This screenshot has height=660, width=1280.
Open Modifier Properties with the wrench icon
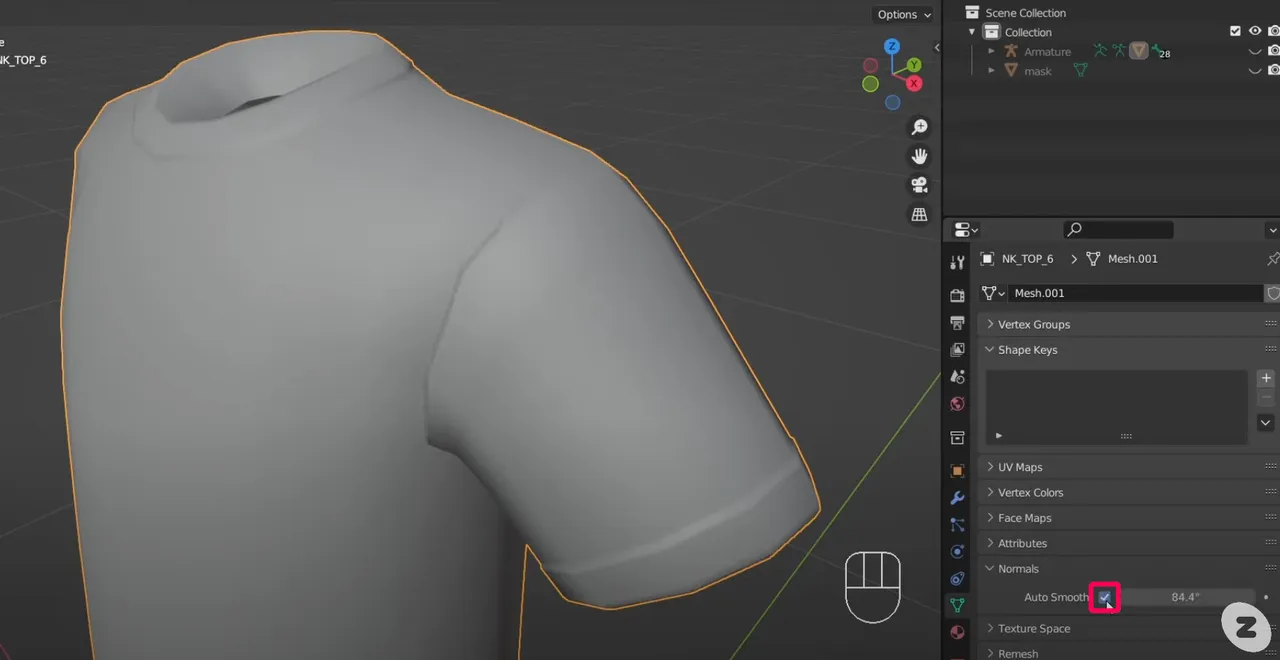pyautogui.click(x=957, y=498)
